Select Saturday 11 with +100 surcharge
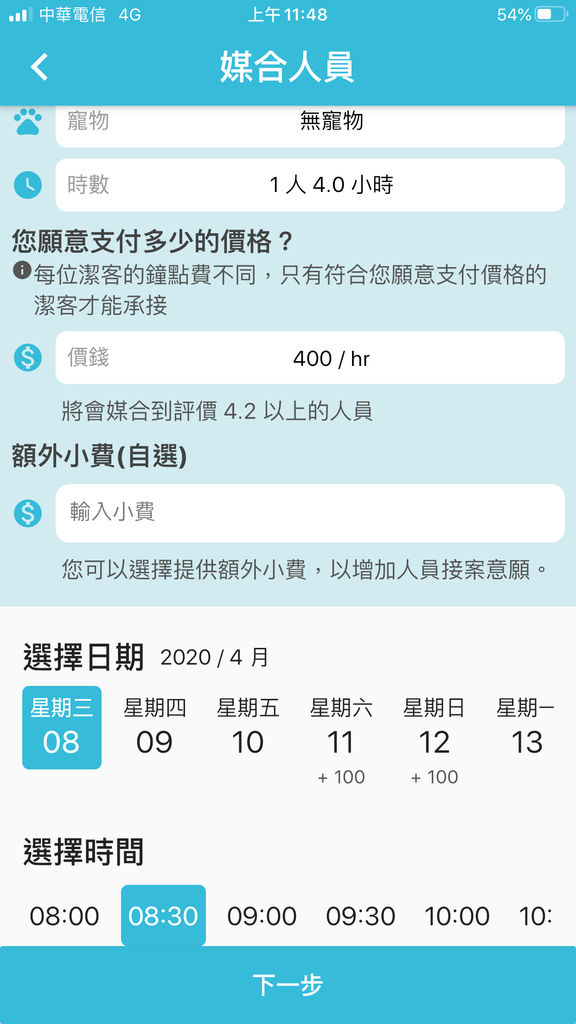The width and height of the screenshot is (576, 1024). point(341,739)
